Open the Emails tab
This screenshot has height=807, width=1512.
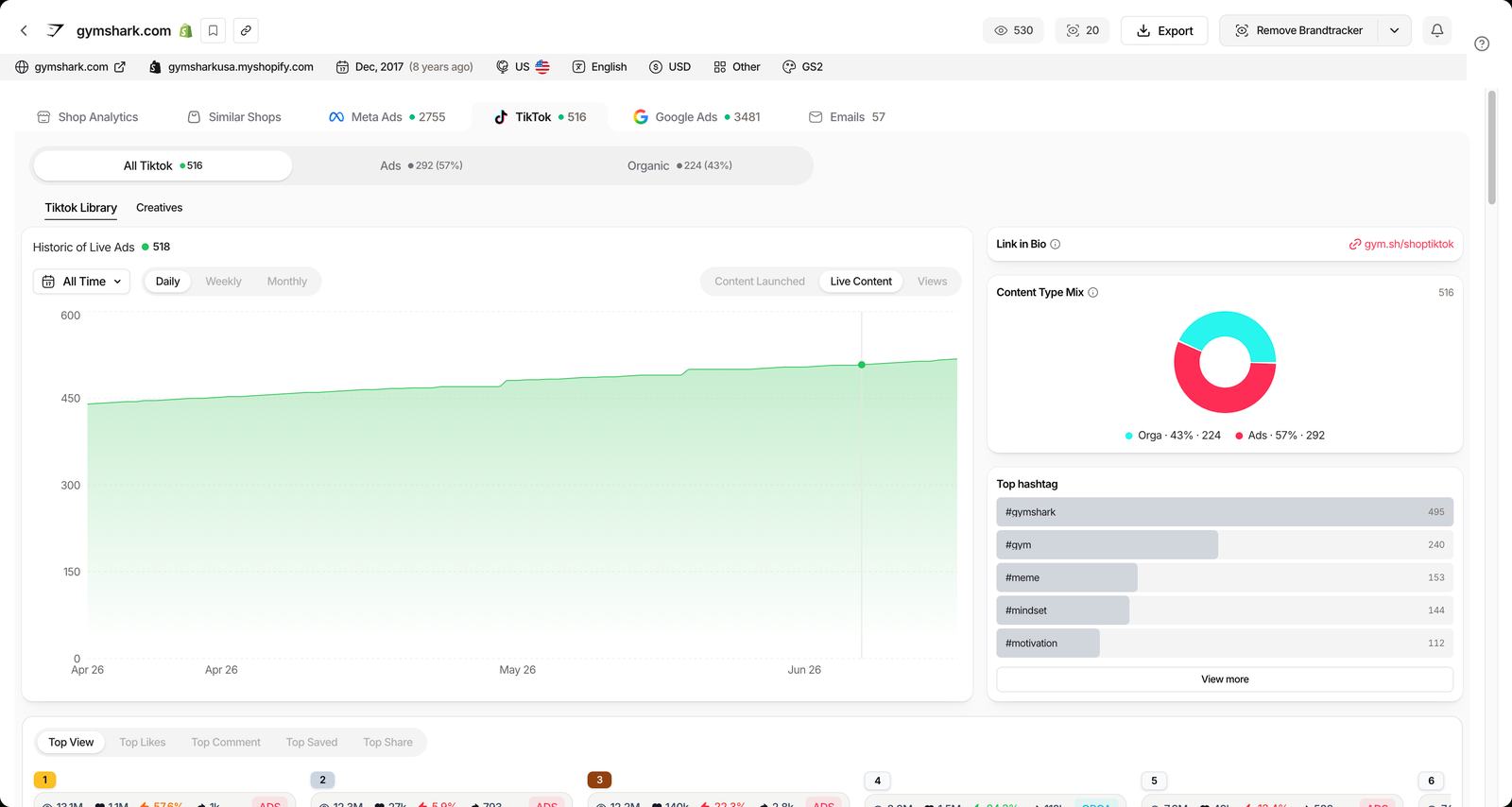point(848,117)
